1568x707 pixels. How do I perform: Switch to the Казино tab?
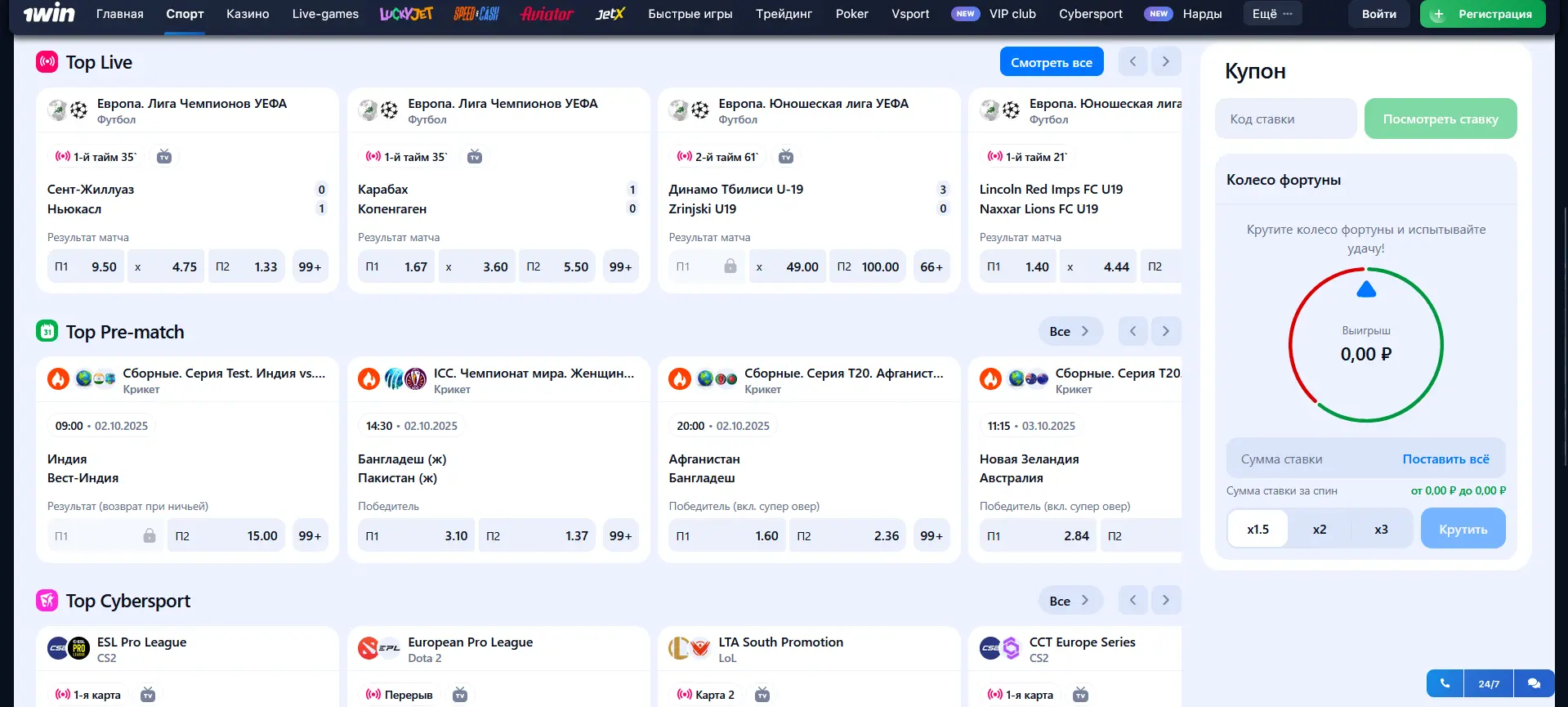tap(248, 14)
